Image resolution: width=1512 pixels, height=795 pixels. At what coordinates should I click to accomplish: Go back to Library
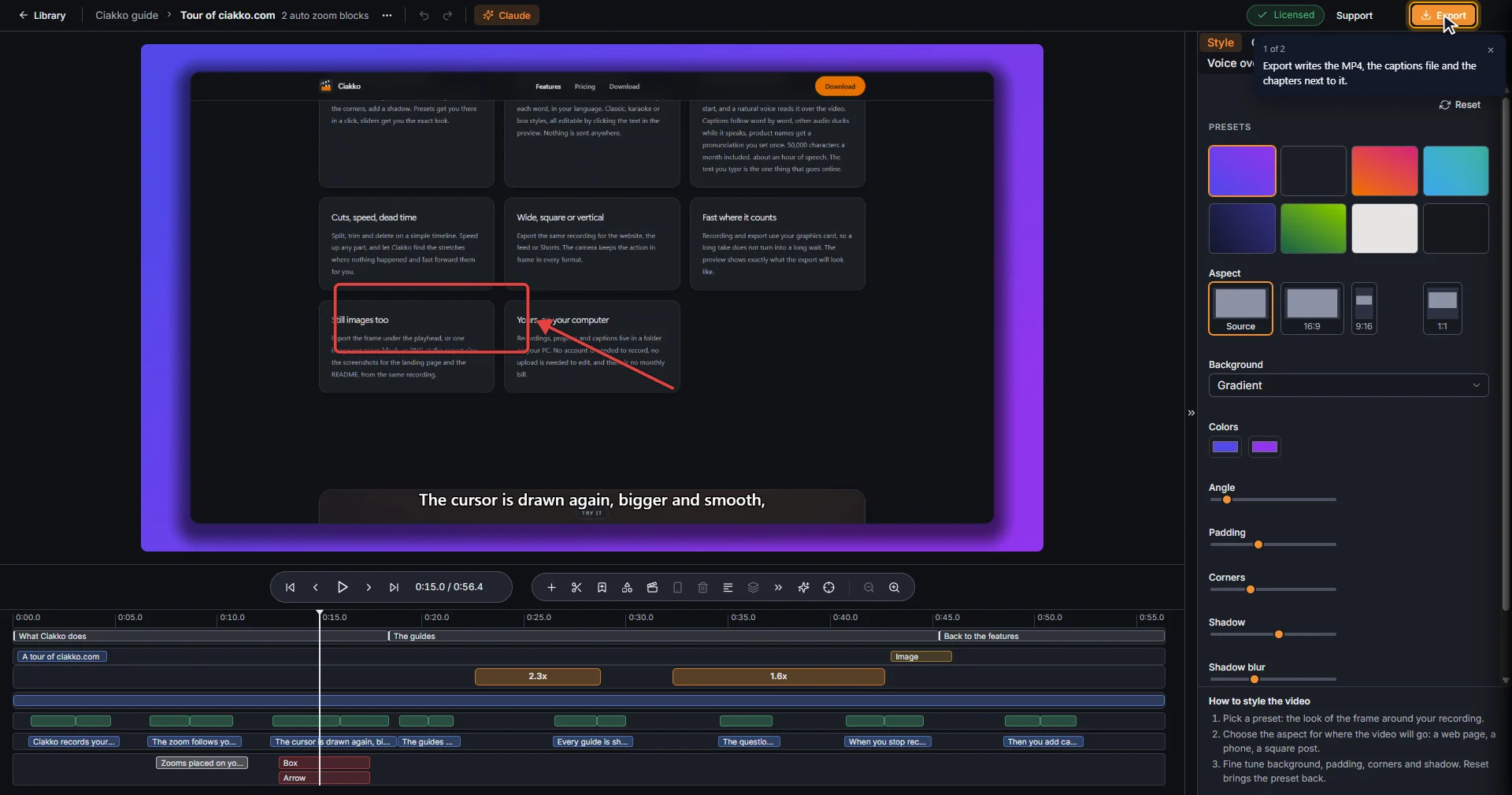(x=43, y=15)
